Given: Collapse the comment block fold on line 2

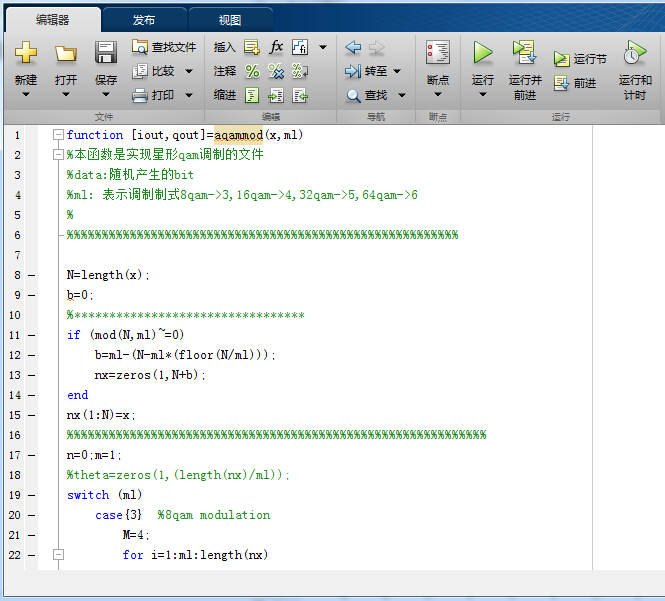Looking at the screenshot, I should click(x=58, y=155).
